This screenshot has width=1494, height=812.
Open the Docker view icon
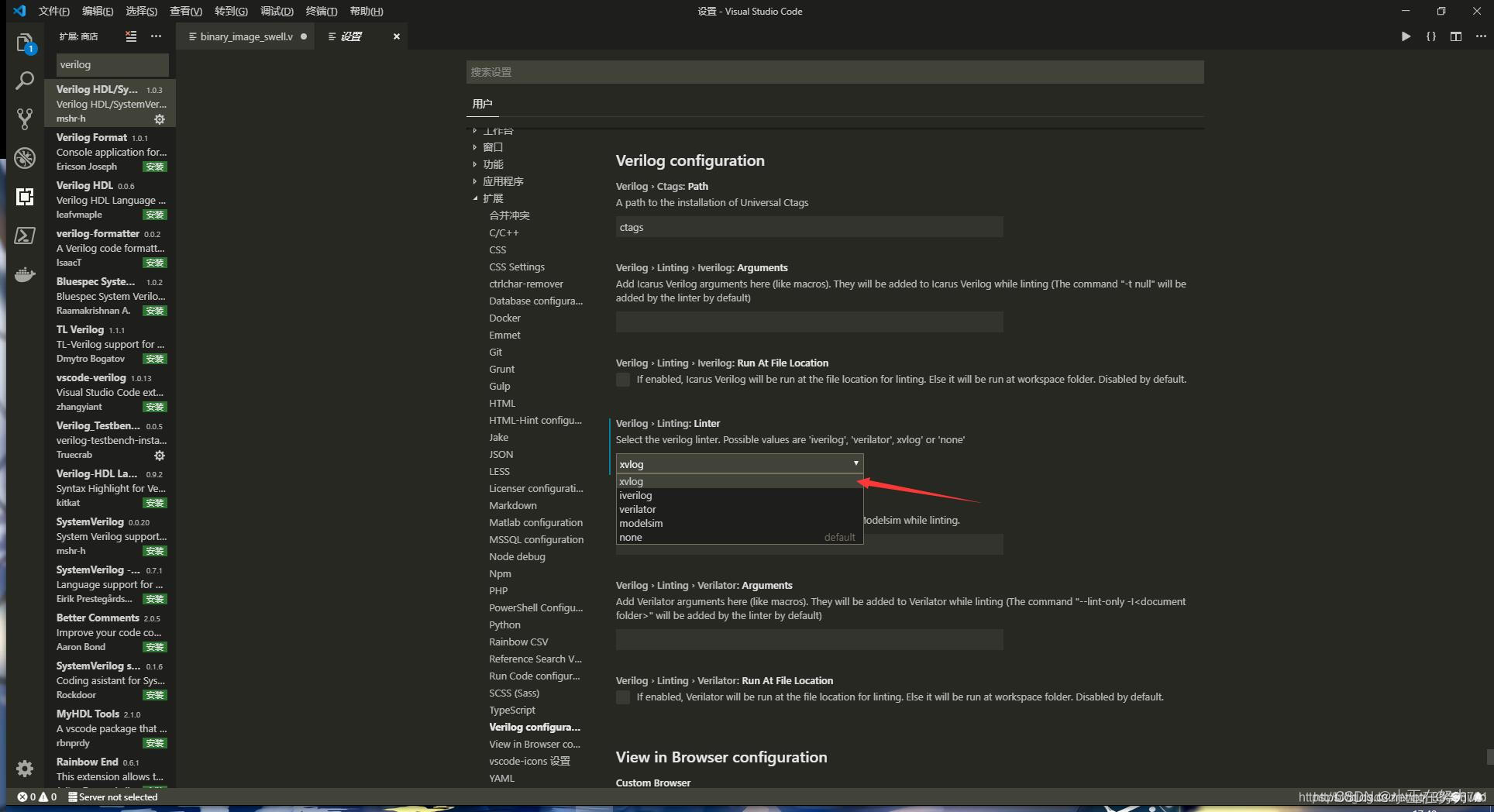click(25, 274)
